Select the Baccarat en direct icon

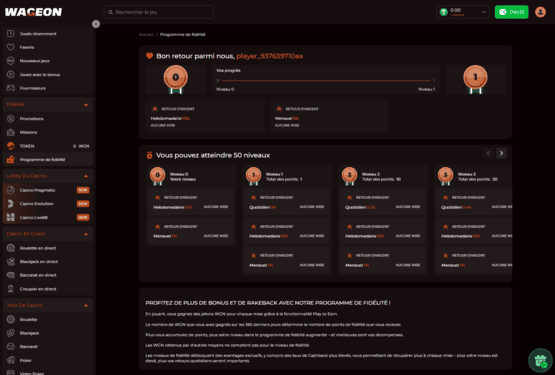click(11, 275)
